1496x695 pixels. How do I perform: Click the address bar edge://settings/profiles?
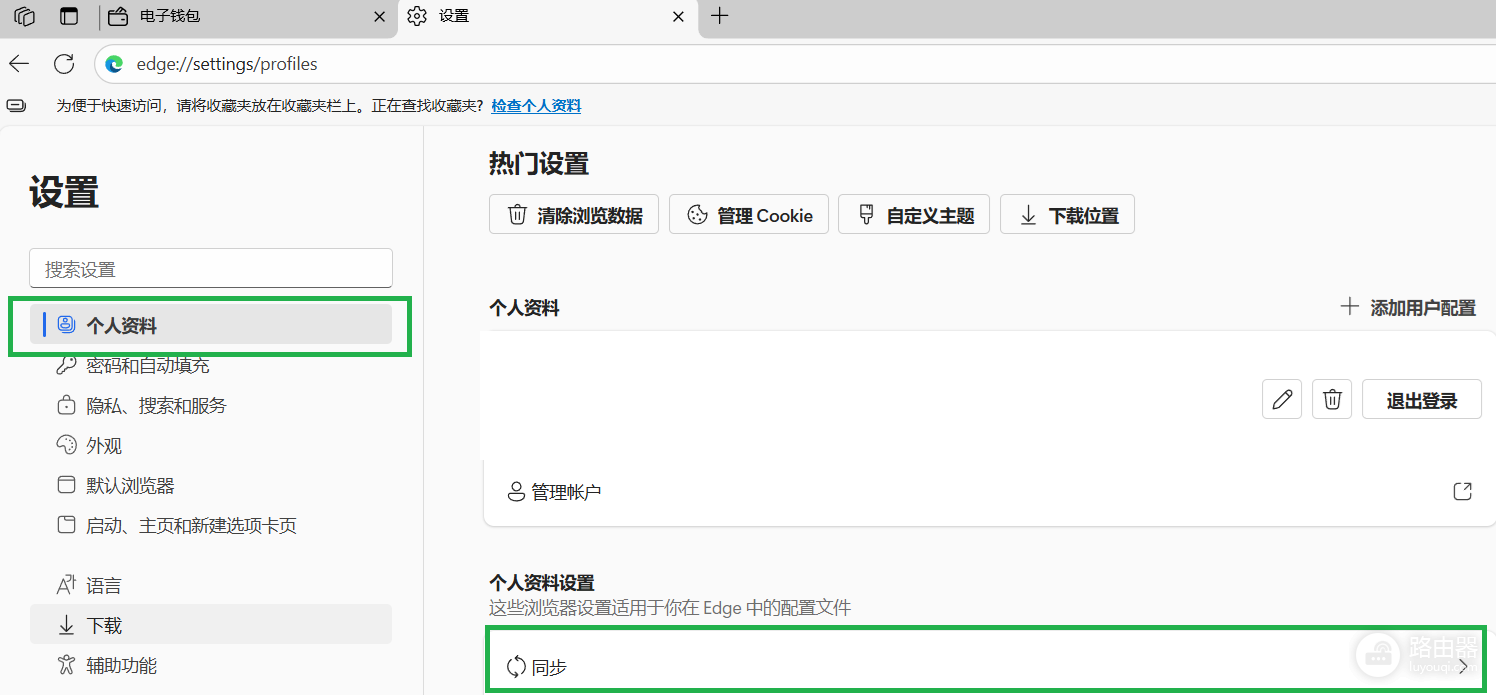[227, 64]
